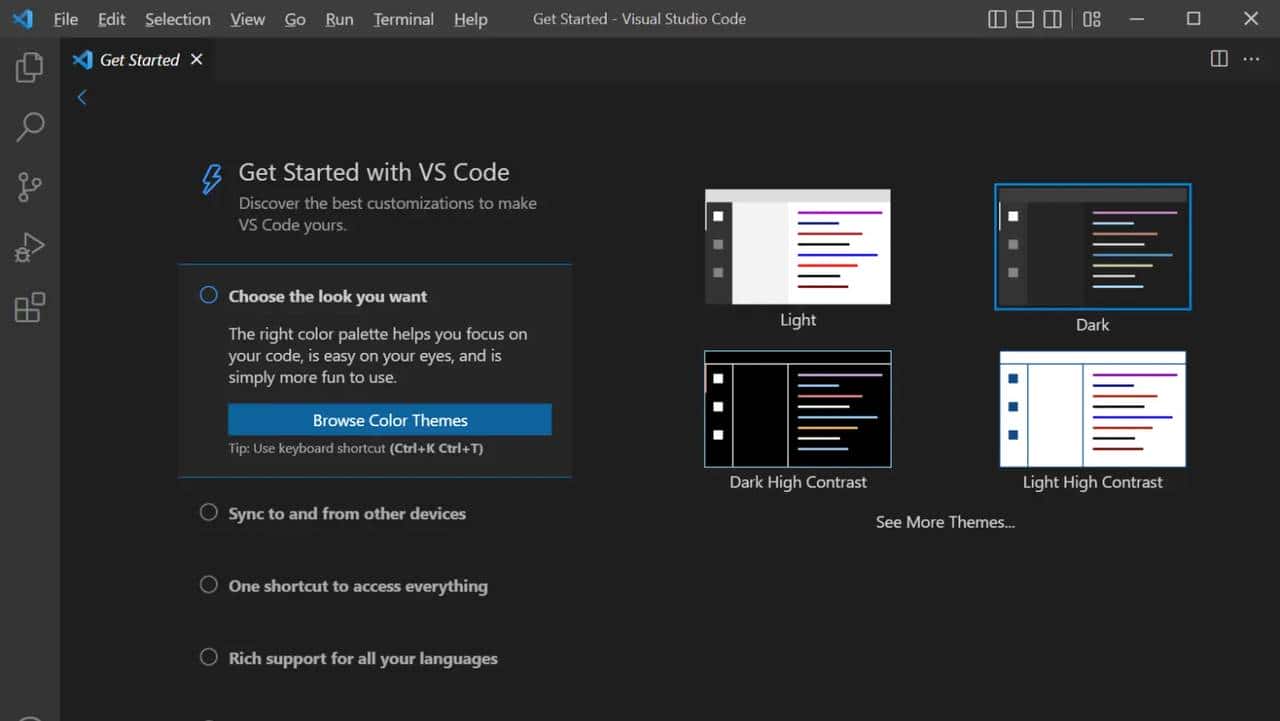Open the Search view

[29, 127]
